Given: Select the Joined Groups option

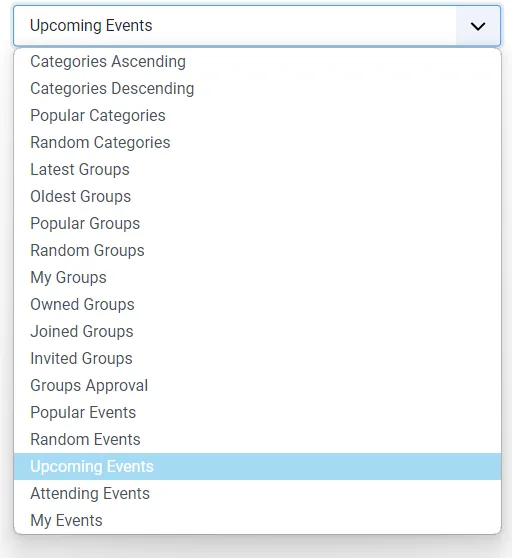Looking at the screenshot, I should coord(257,332).
